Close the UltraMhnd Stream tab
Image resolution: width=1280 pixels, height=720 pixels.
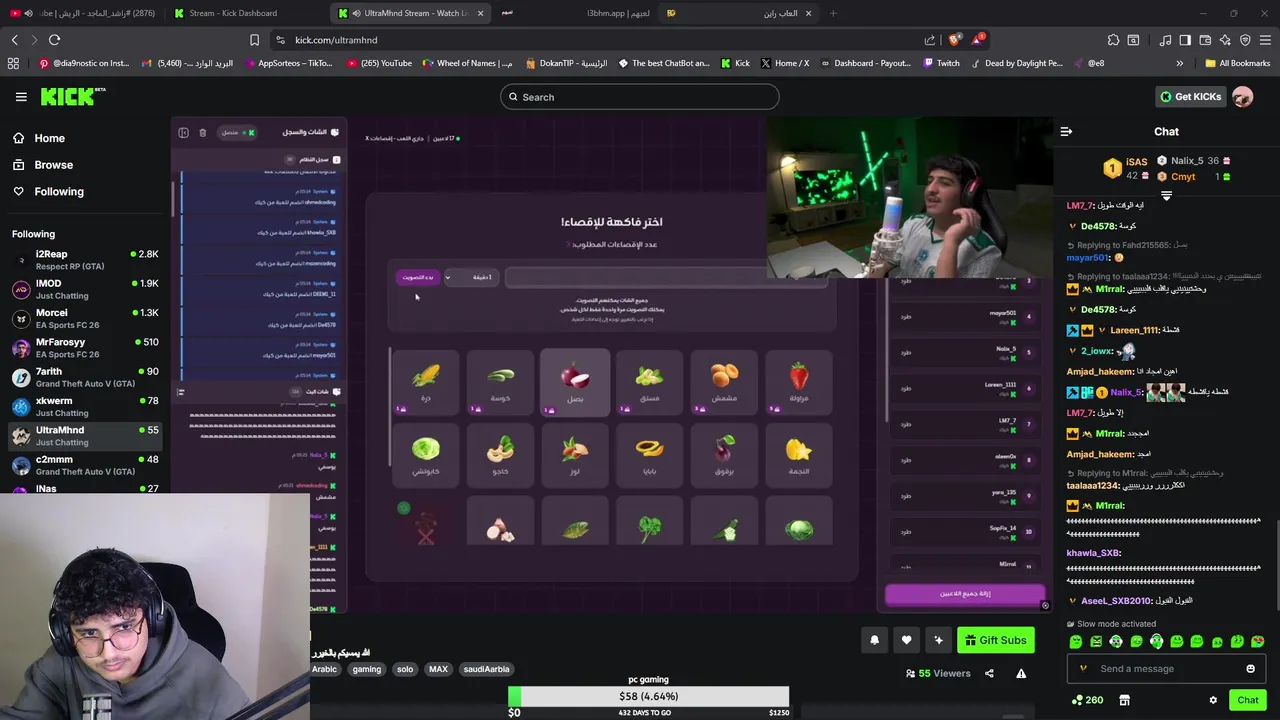tap(480, 13)
